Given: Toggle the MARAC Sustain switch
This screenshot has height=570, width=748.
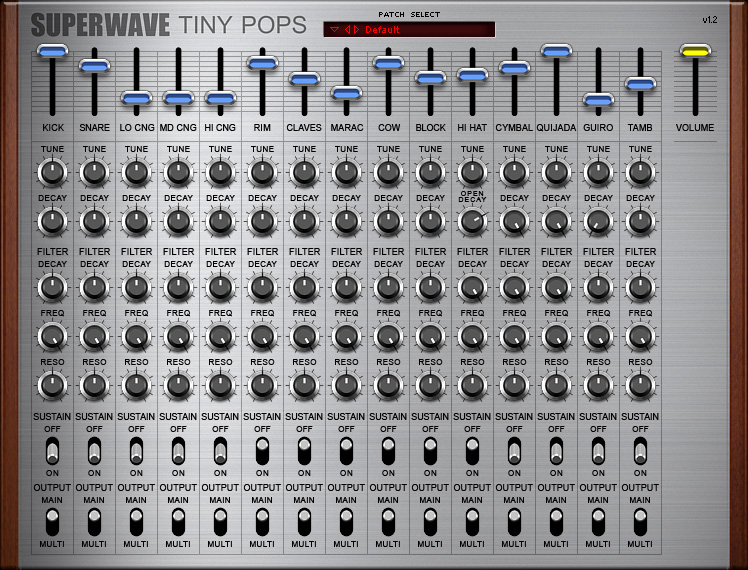Looking at the screenshot, I should coord(346,451).
